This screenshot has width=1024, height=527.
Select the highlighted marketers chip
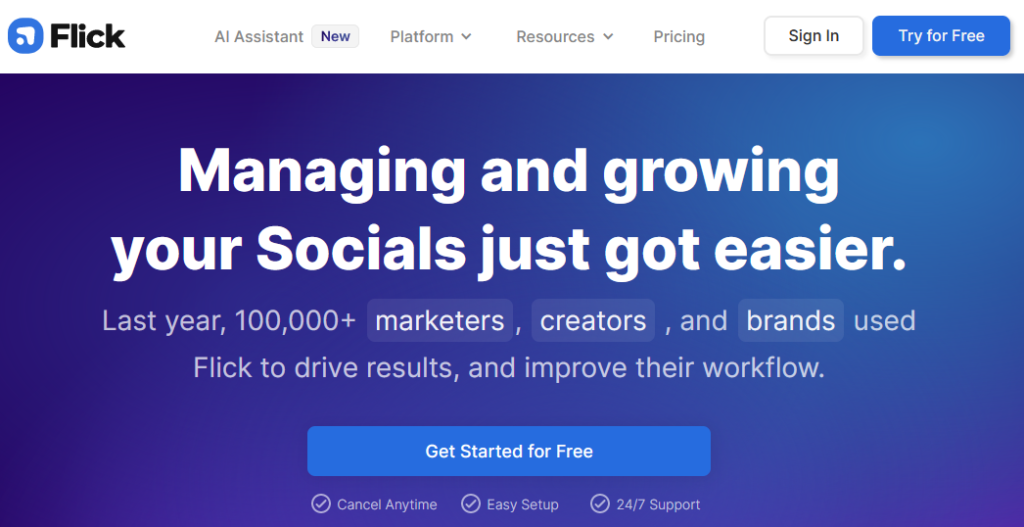tap(440, 321)
